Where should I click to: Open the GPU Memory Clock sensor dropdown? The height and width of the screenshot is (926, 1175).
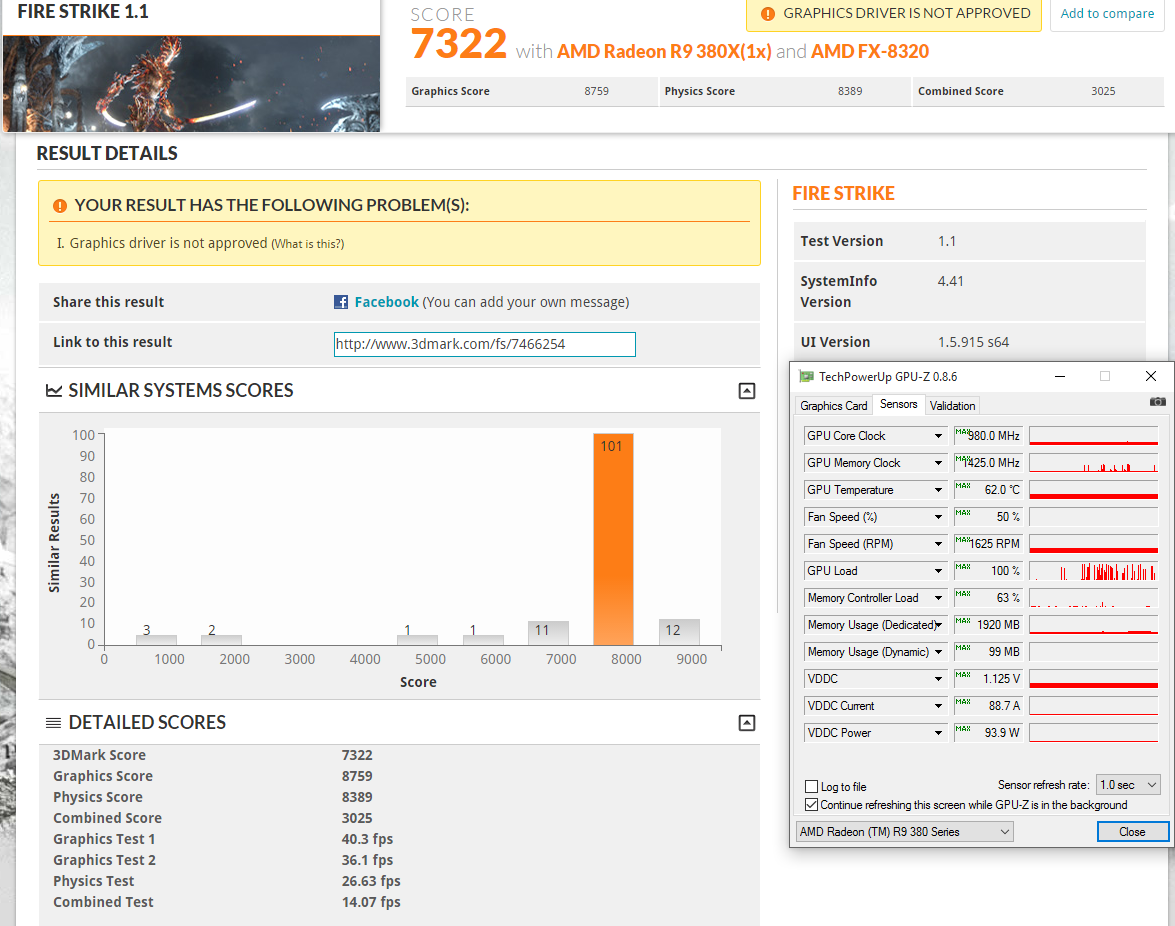tap(938, 463)
